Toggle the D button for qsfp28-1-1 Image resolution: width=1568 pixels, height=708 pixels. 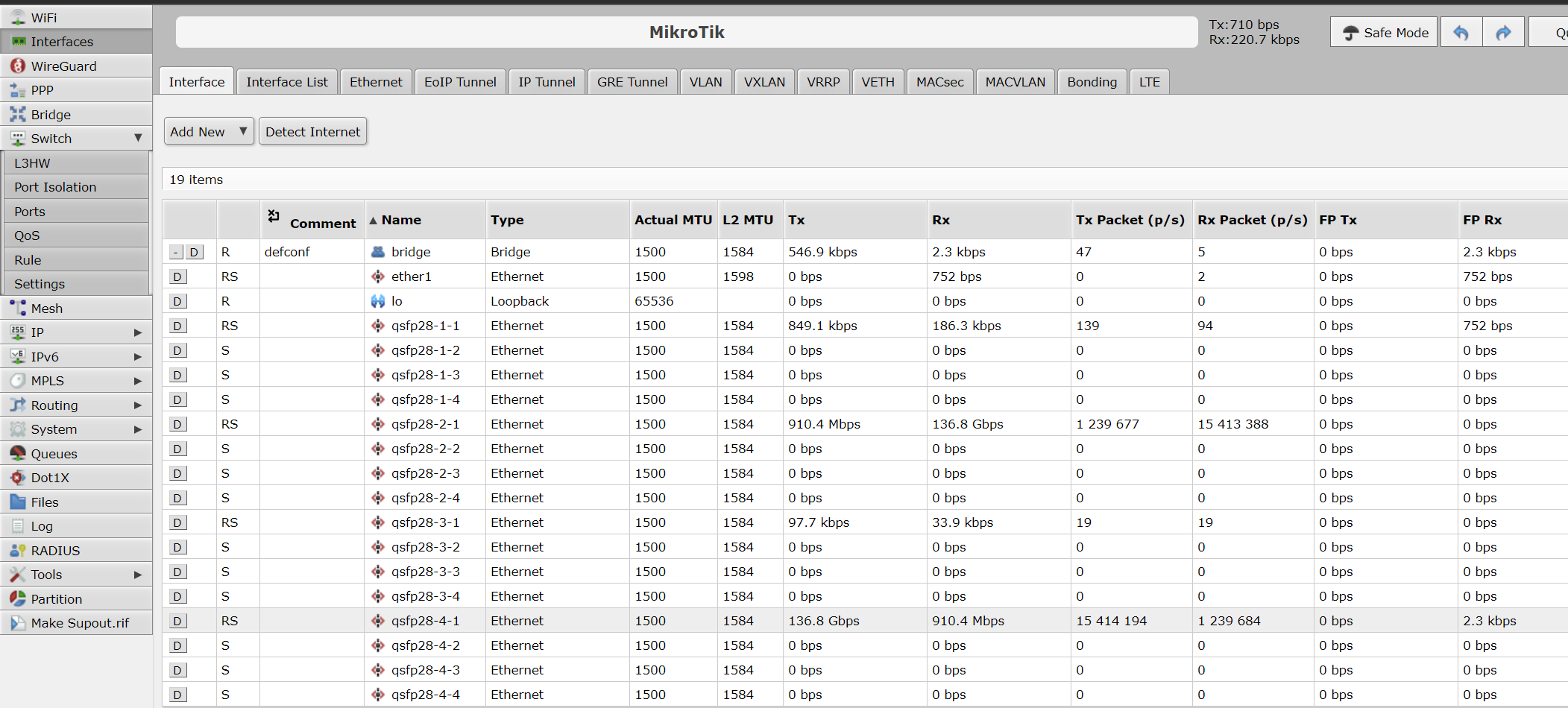[177, 326]
